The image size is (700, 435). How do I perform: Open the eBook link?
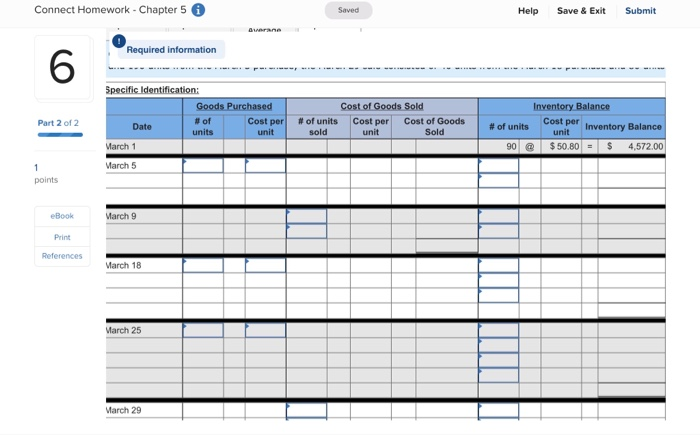click(x=62, y=216)
